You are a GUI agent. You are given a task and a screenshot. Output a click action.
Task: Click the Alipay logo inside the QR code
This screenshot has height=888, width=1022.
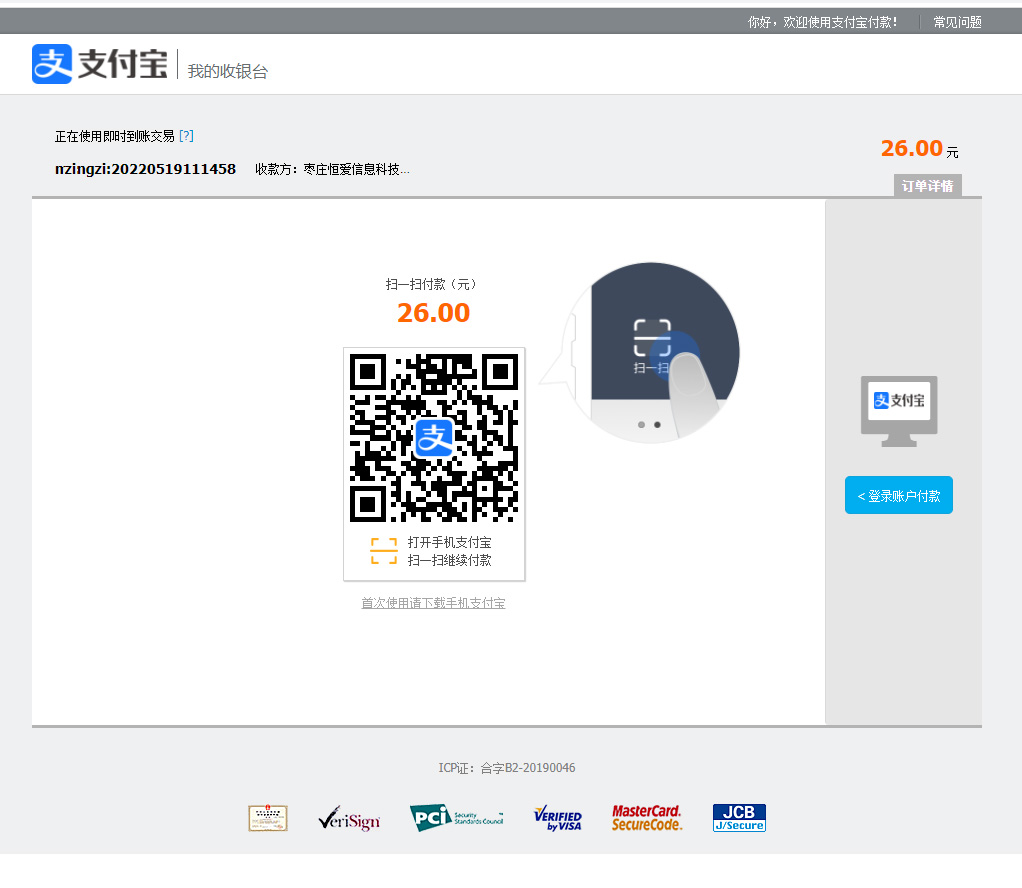coord(433,437)
